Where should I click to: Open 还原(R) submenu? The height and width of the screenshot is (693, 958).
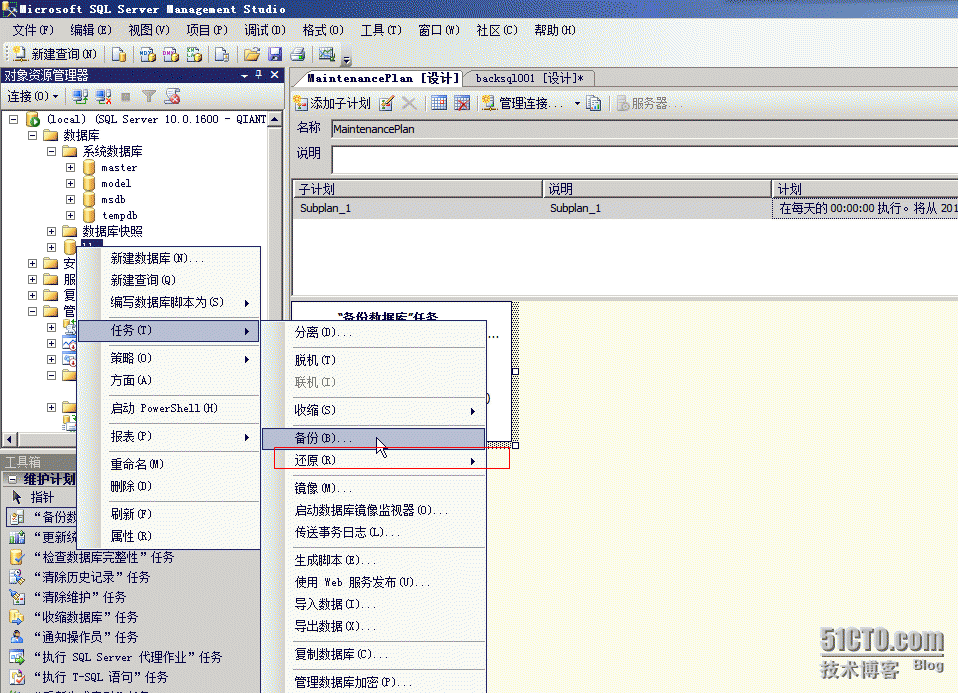click(375, 460)
